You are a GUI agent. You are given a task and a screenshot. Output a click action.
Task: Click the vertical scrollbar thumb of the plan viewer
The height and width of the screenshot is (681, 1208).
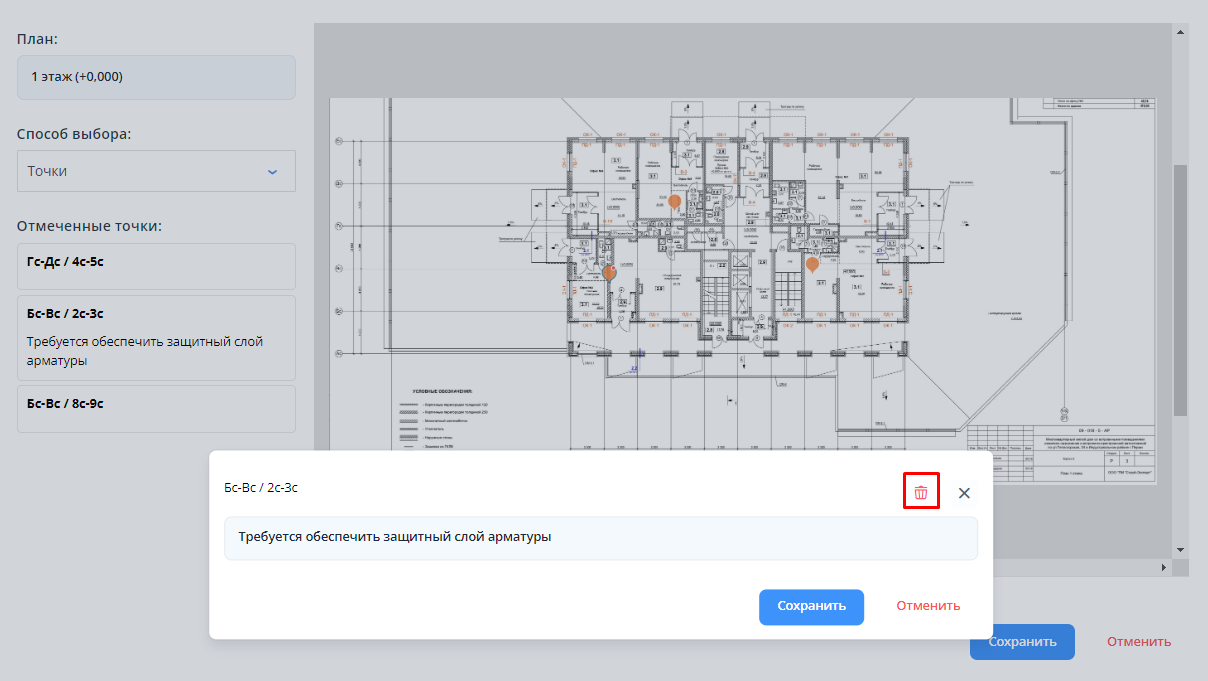pyautogui.click(x=1180, y=290)
